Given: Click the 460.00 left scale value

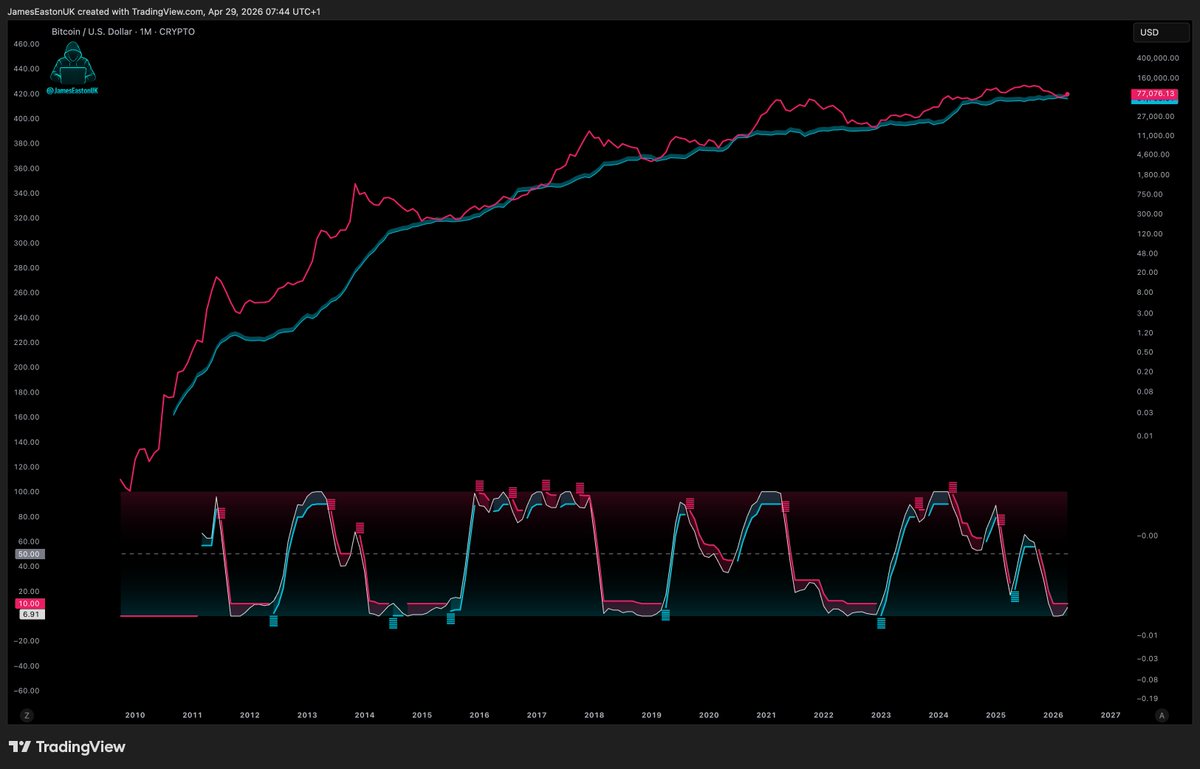Looking at the screenshot, I should [27, 44].
